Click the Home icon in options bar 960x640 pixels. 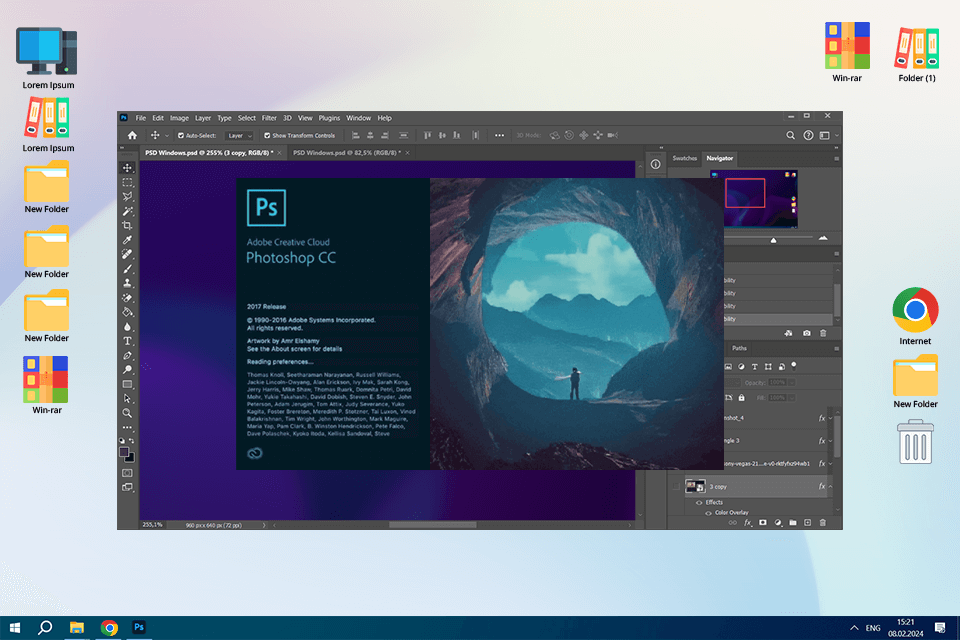[132, 135]
